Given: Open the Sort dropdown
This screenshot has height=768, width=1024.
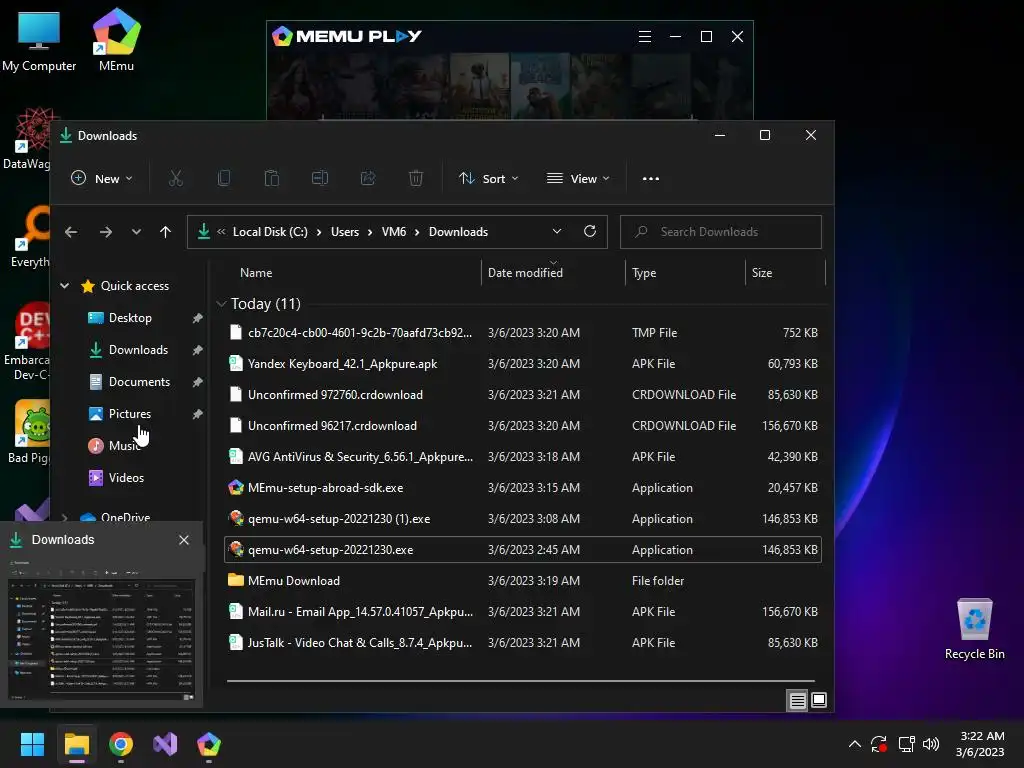Looking at the screenshot, I should click(x=488, y=178).
